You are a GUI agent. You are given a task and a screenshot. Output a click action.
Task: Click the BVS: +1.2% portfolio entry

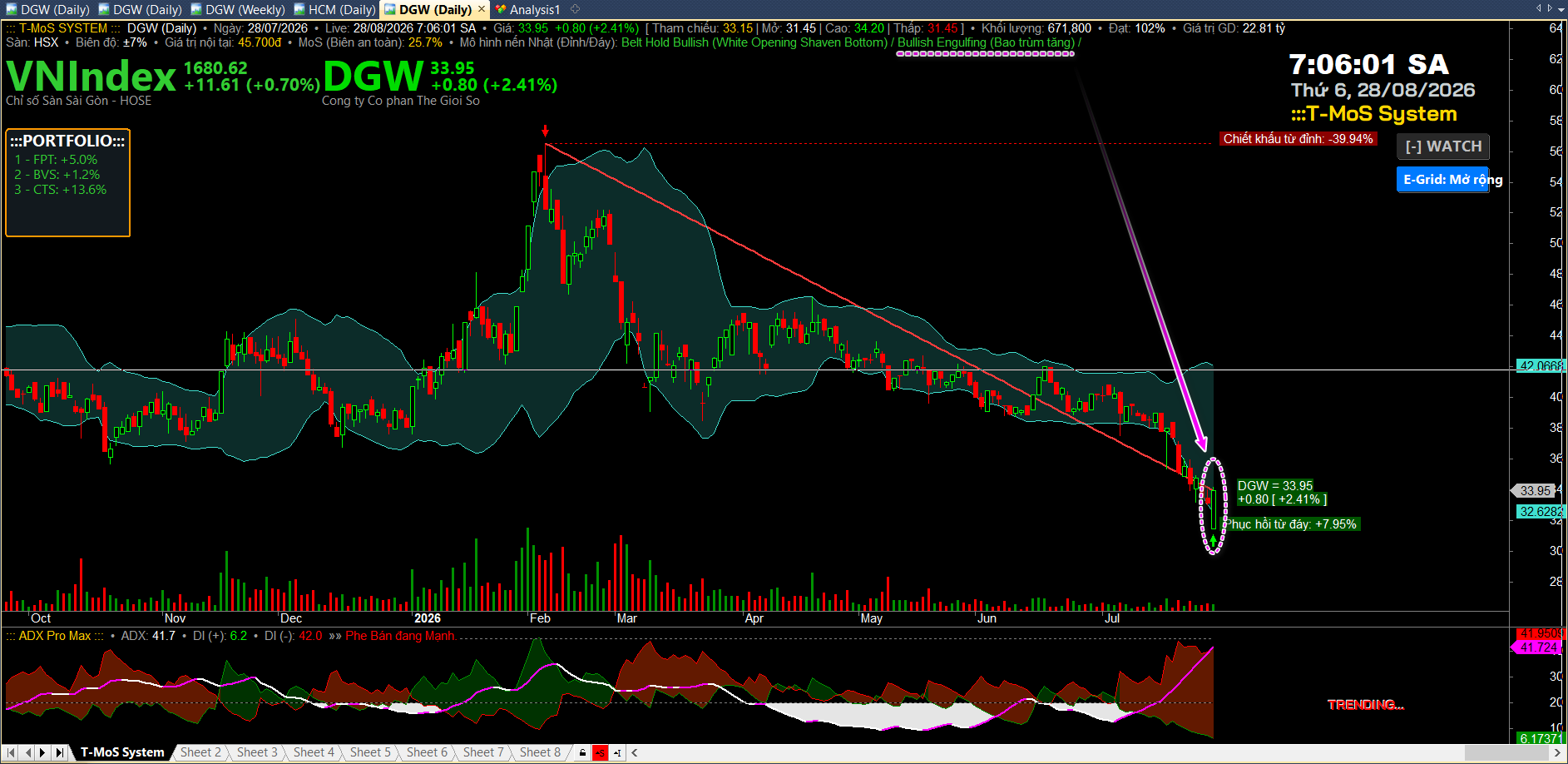[57, 175]
